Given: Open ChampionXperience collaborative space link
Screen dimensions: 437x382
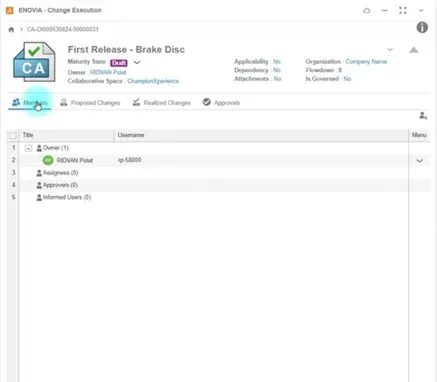Looking at the screenshot, I should (153, 81).
